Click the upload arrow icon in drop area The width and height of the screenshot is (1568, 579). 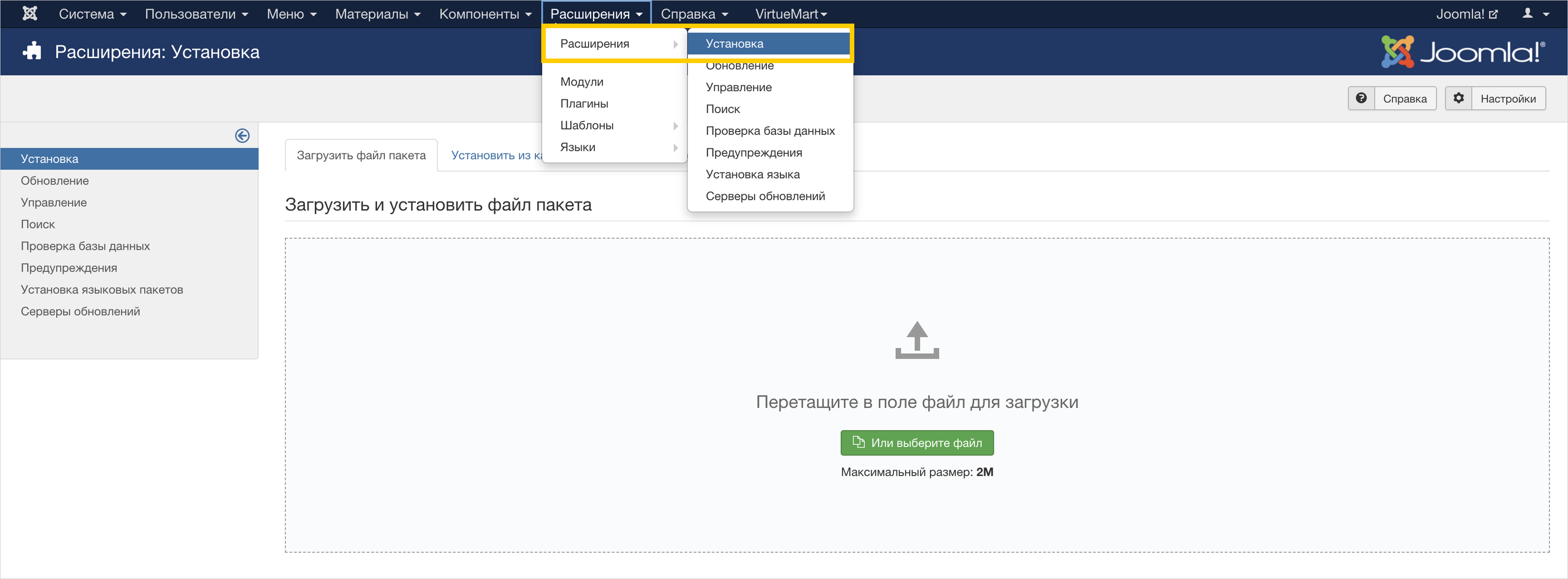coord(916,340)
